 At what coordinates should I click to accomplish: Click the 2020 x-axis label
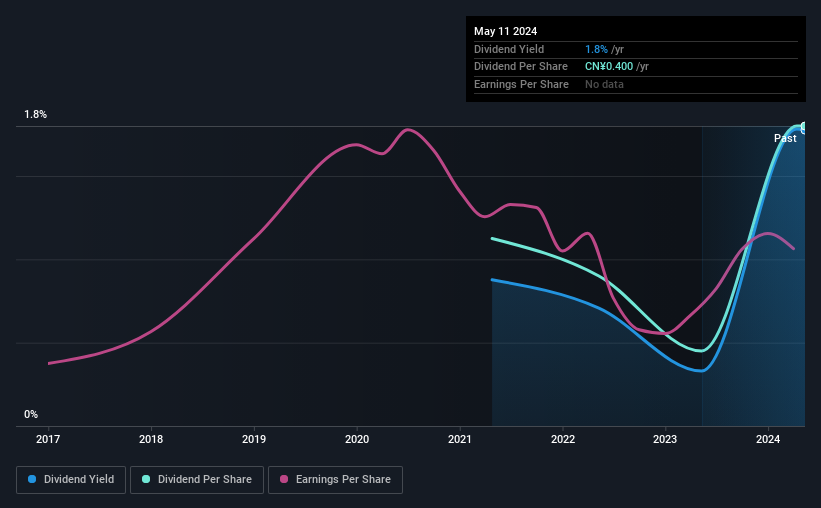357,439
